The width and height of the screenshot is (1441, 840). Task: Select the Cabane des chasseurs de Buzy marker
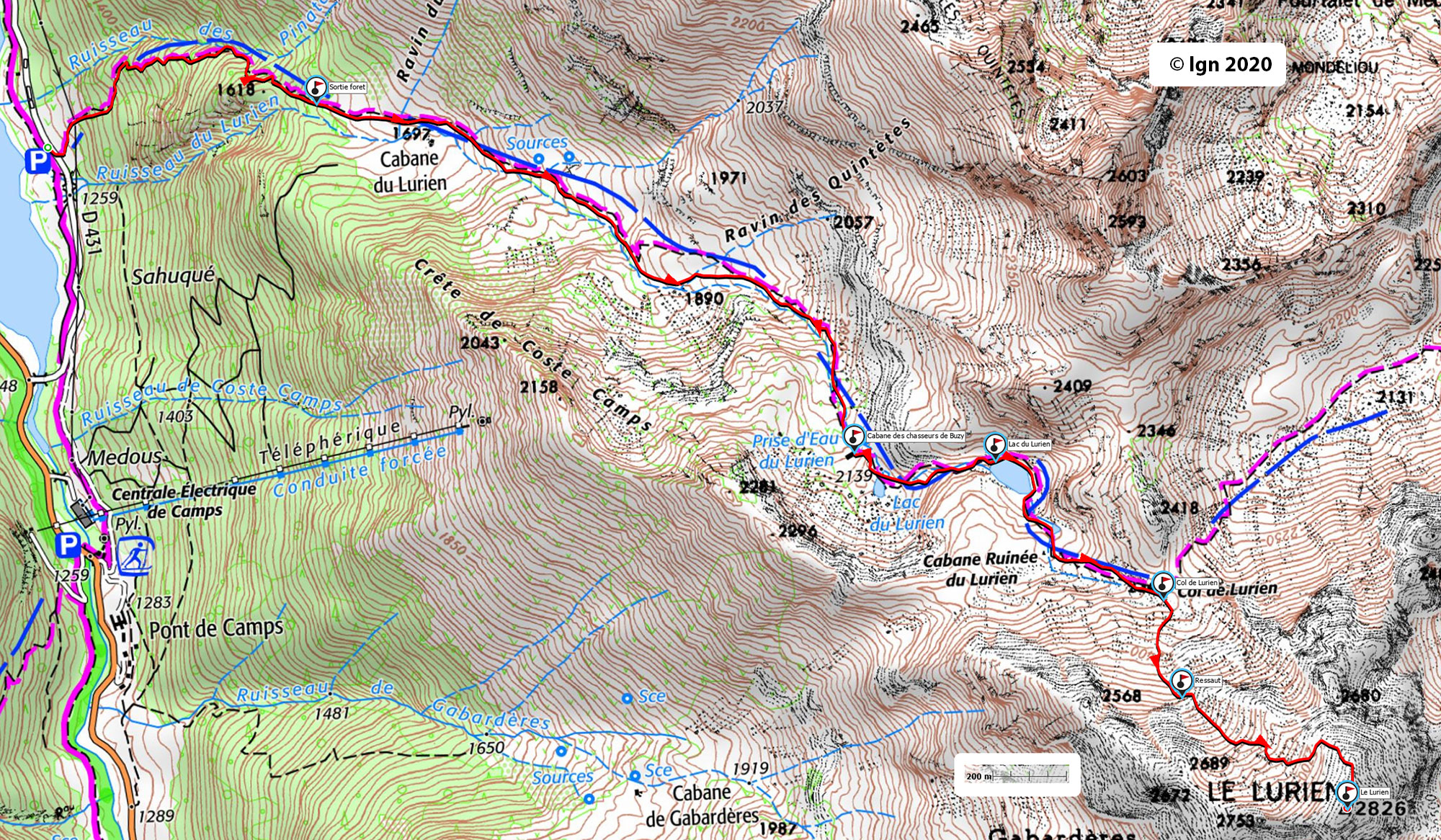coord(854,438)
